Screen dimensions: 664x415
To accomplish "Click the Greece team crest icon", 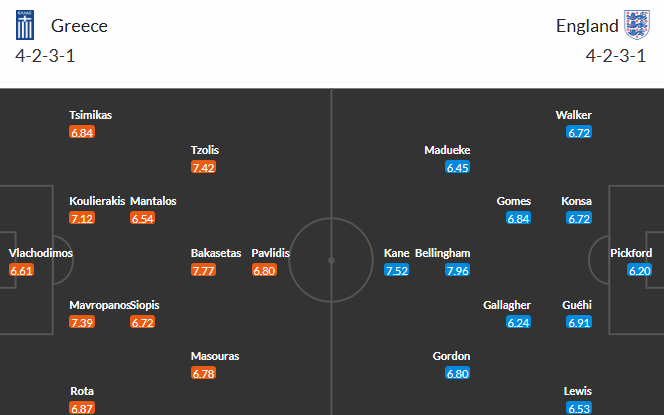I will tap(25, 25).
